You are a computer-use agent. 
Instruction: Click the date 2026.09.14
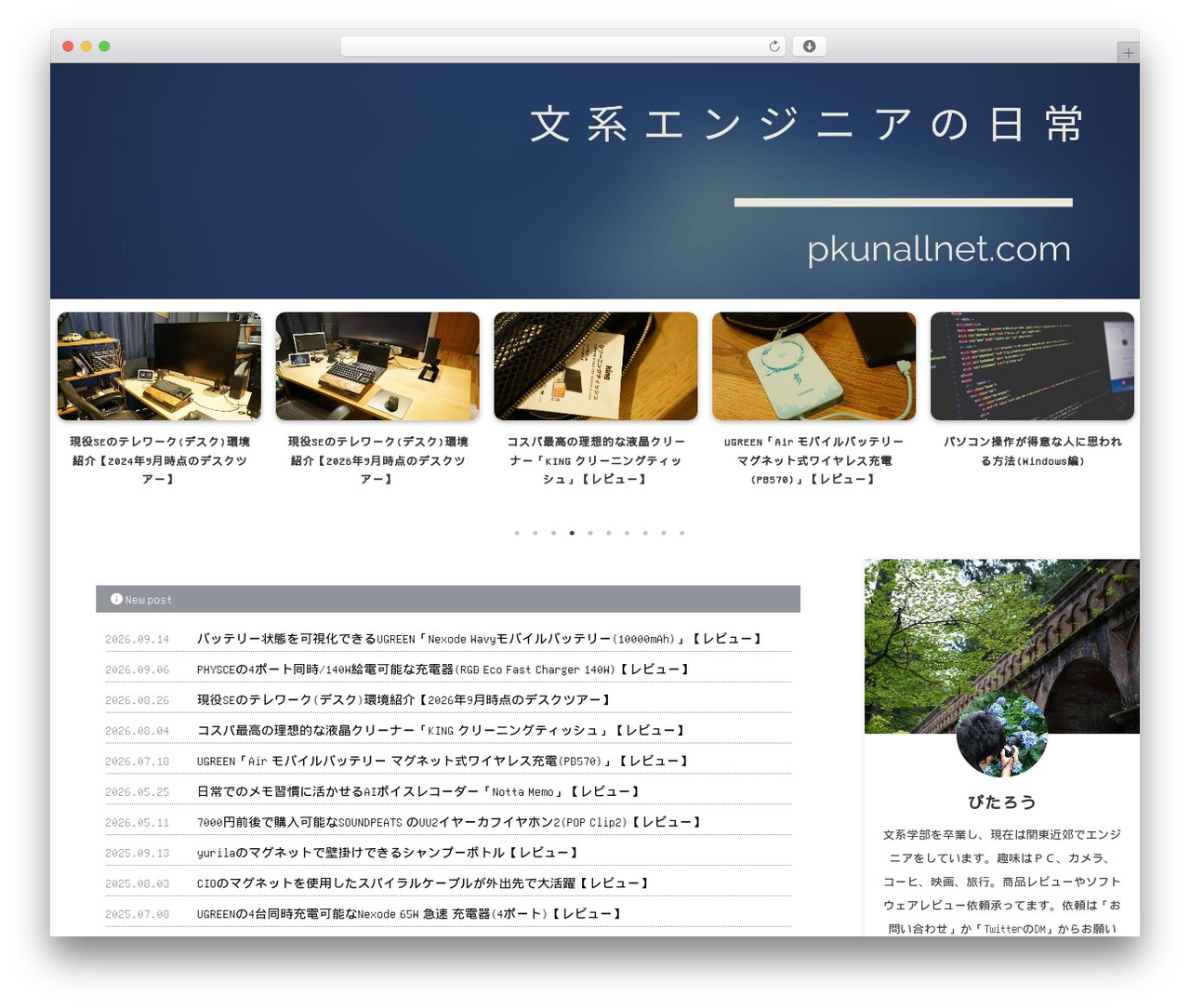pyautogui.click(x=138, y=640)
